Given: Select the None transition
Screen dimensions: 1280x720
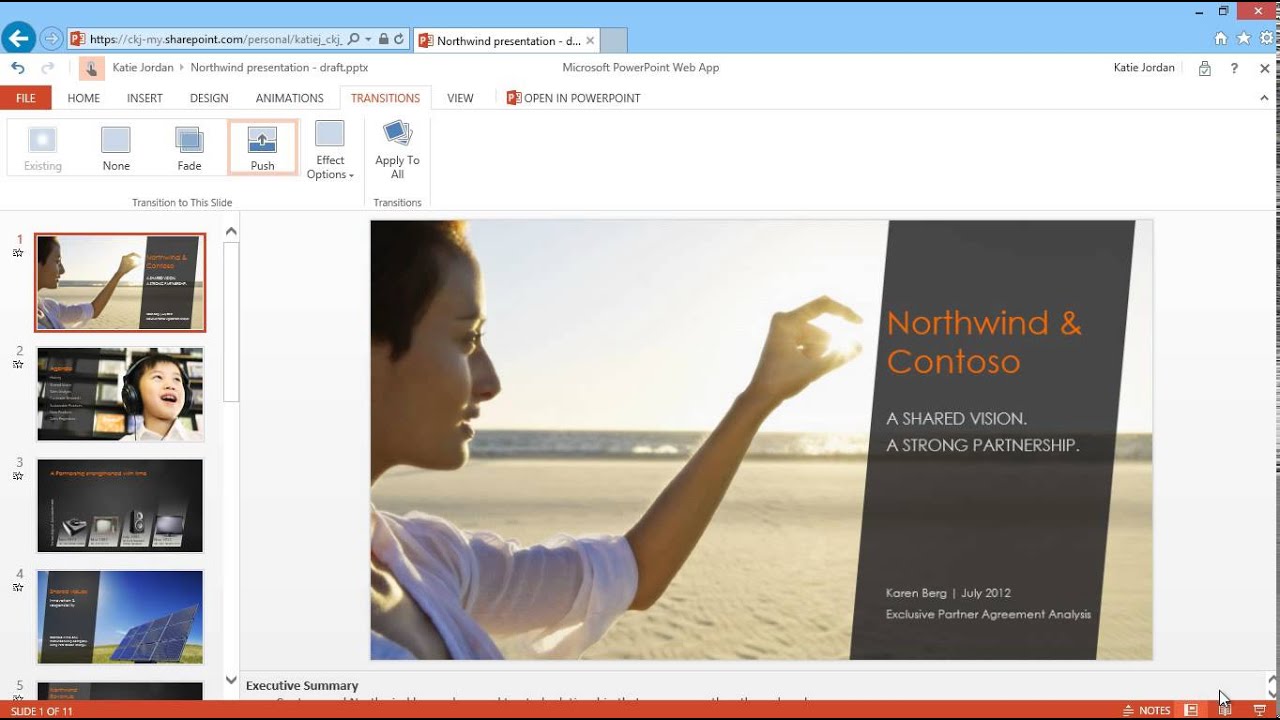Looking at the screenshot, I should [116, 148].
